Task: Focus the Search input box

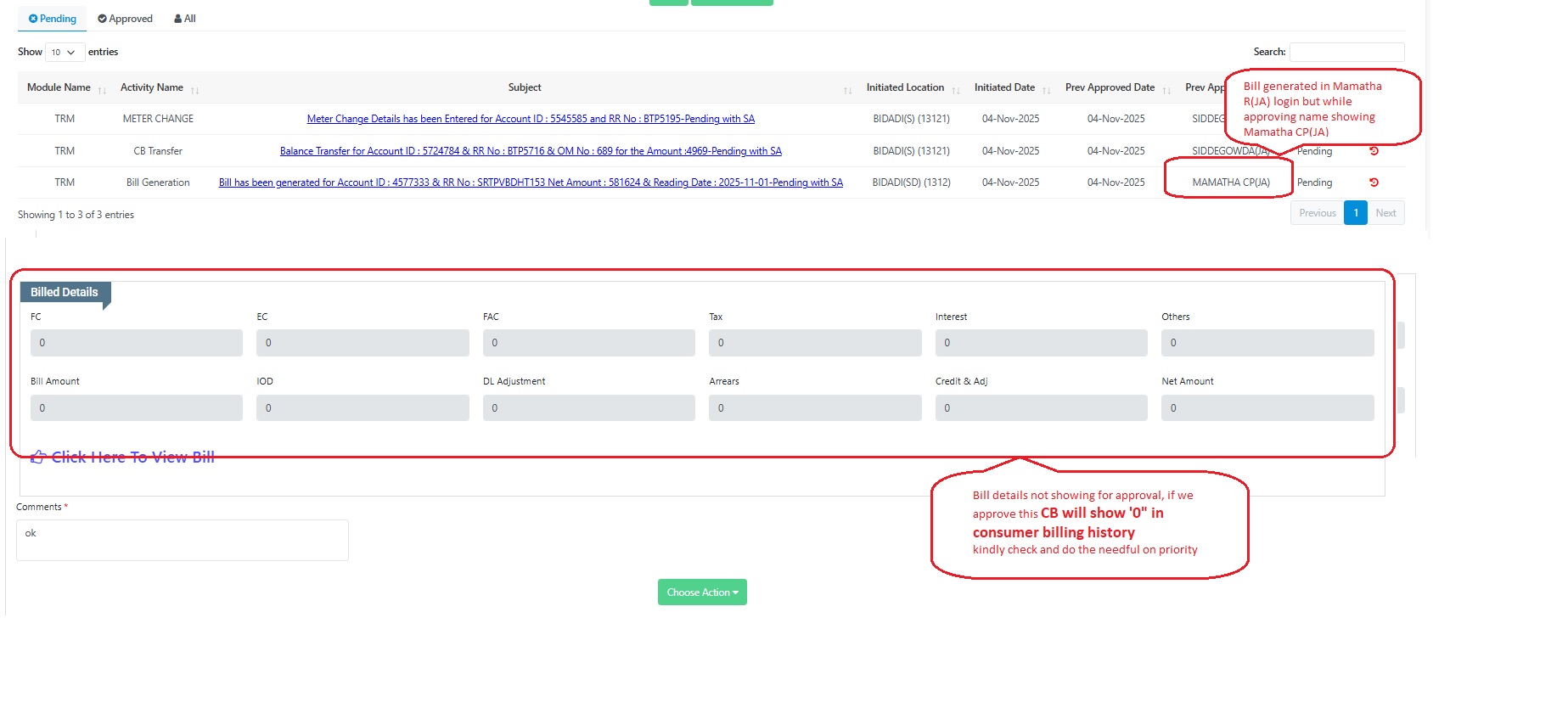Action: click(1346, 53)
